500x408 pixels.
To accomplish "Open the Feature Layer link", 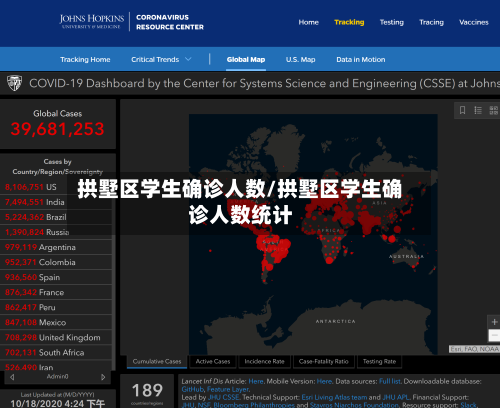I will [x=228, y=389].
